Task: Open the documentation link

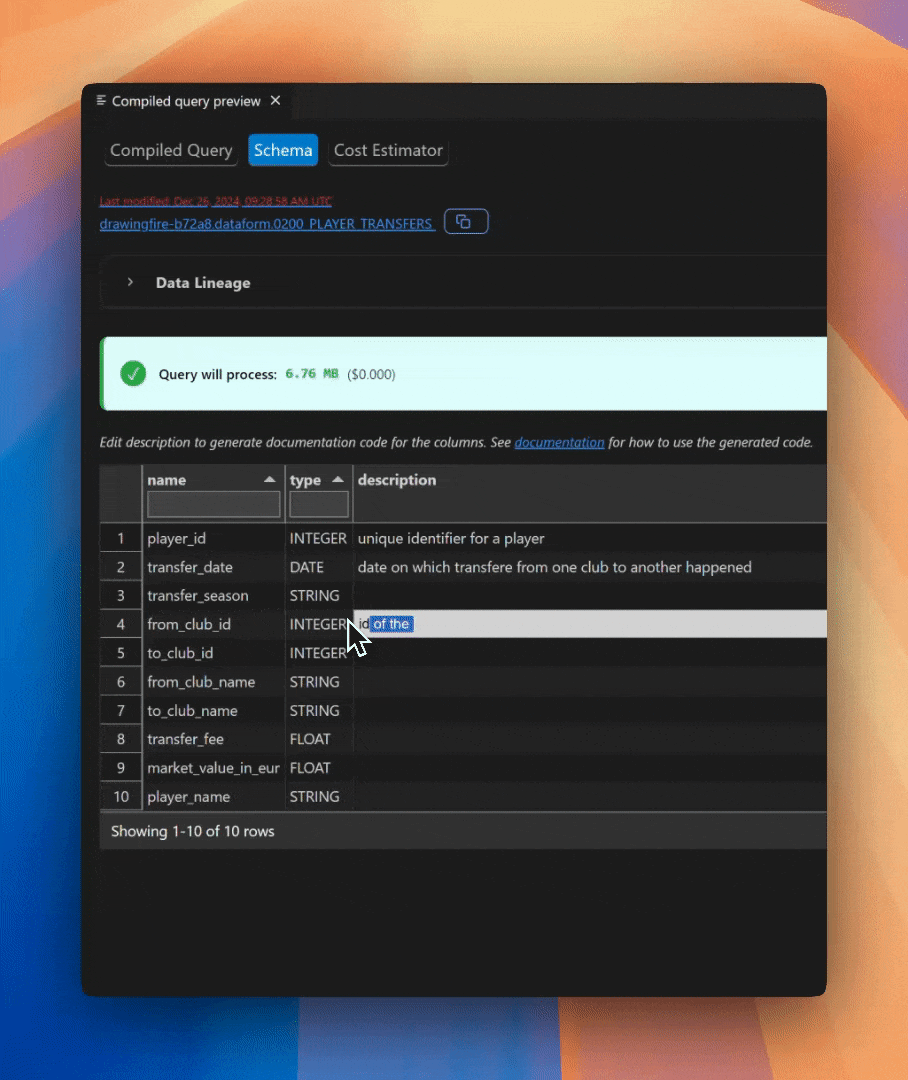Action: pos(559,442)
